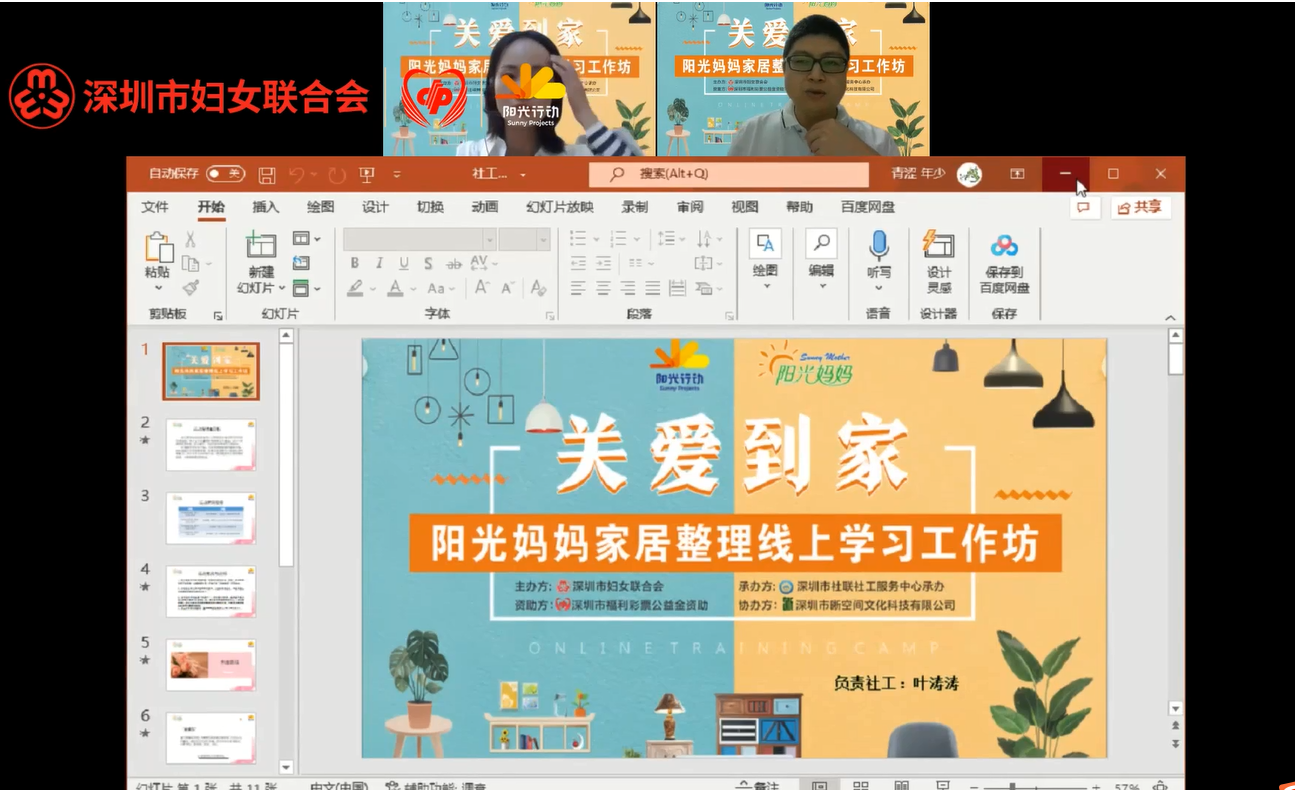Switch to the Slide Show (幻灯片放映) tab

coord(560,207)
